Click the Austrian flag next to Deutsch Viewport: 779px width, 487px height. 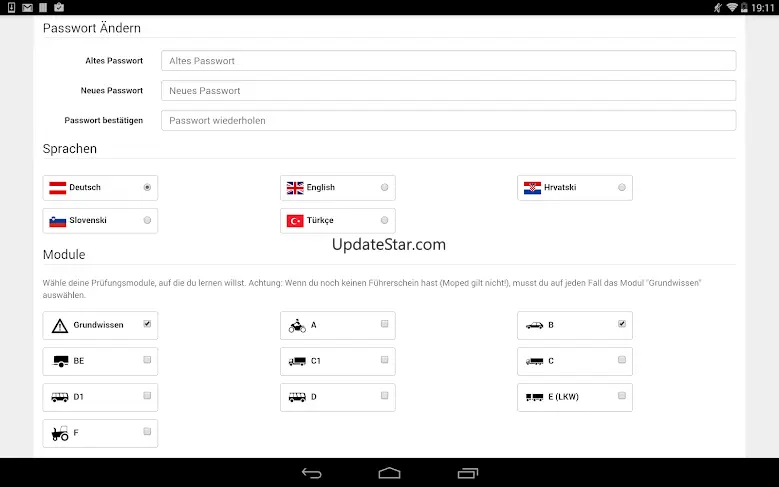(58, 188)
